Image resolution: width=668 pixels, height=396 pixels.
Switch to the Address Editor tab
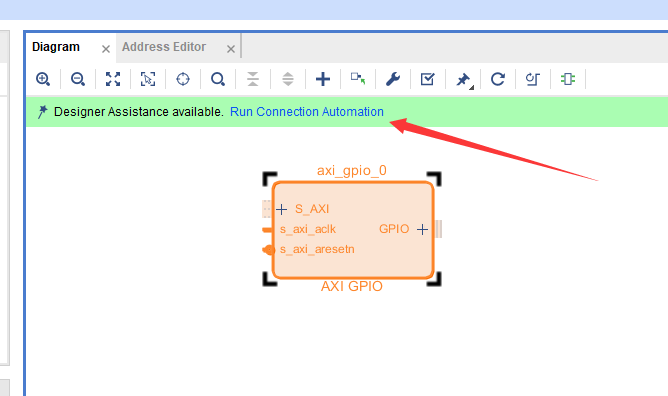coord(164,47)
